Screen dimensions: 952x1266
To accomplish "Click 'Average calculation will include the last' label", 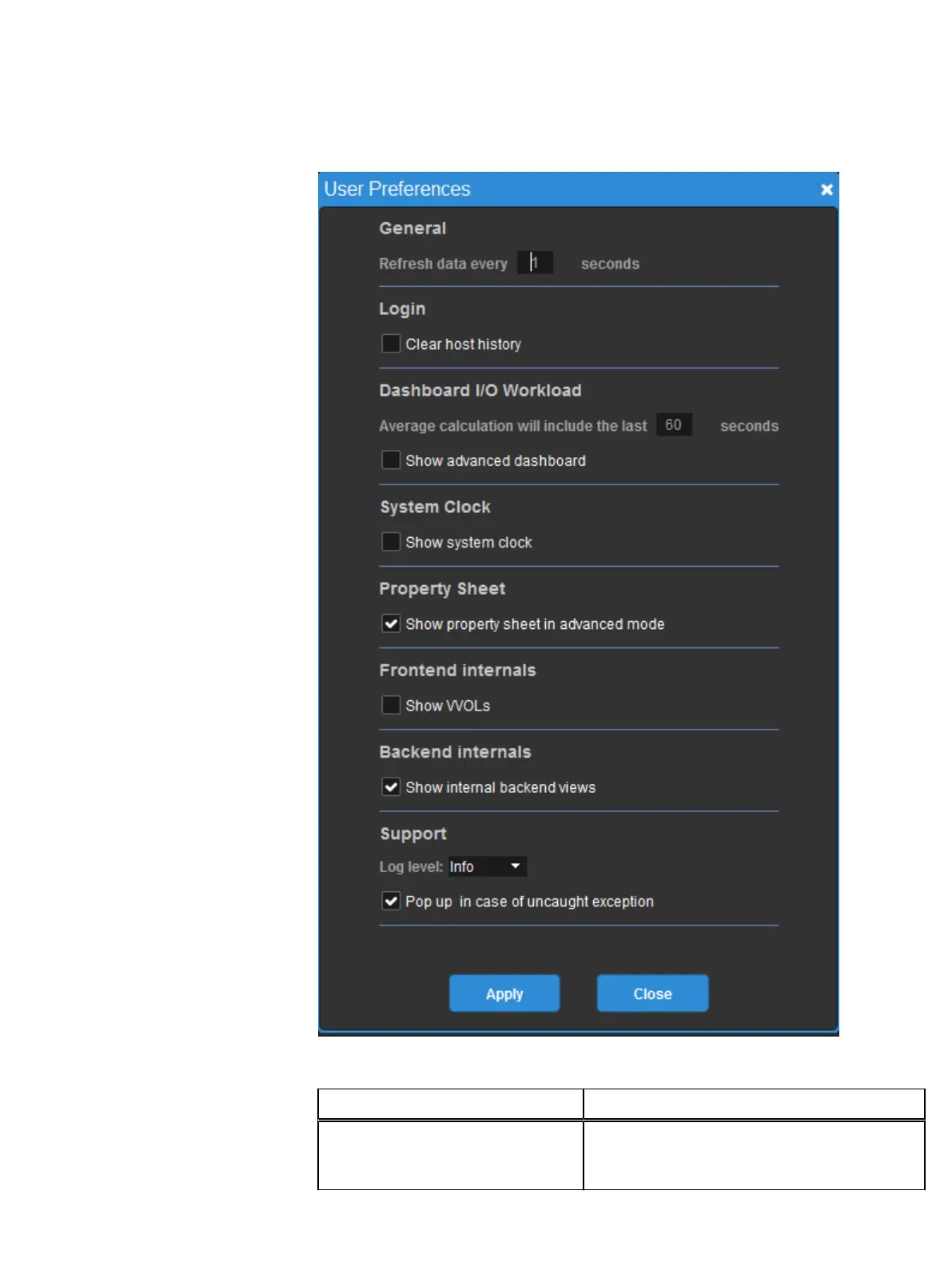I will click(x=513, y=426).
